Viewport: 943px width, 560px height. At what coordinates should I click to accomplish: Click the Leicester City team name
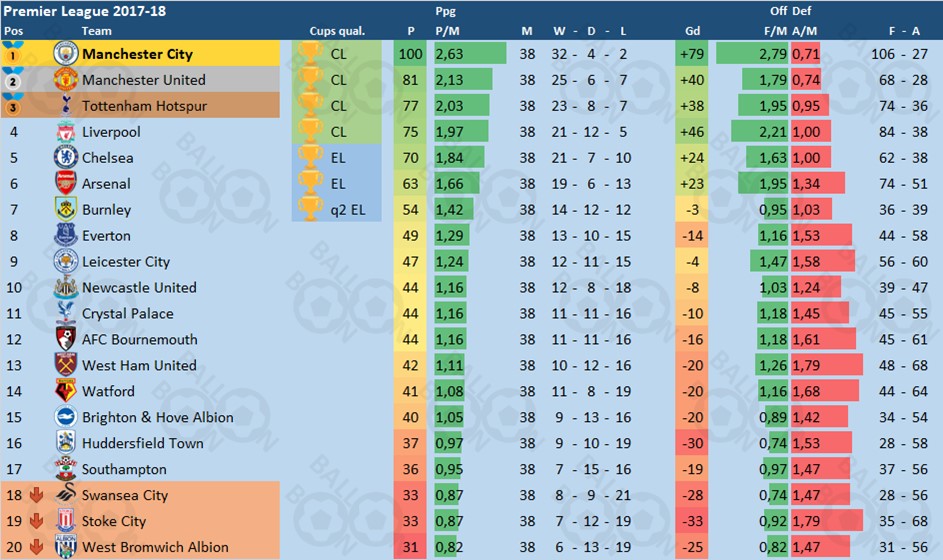[x=126, y=262]
